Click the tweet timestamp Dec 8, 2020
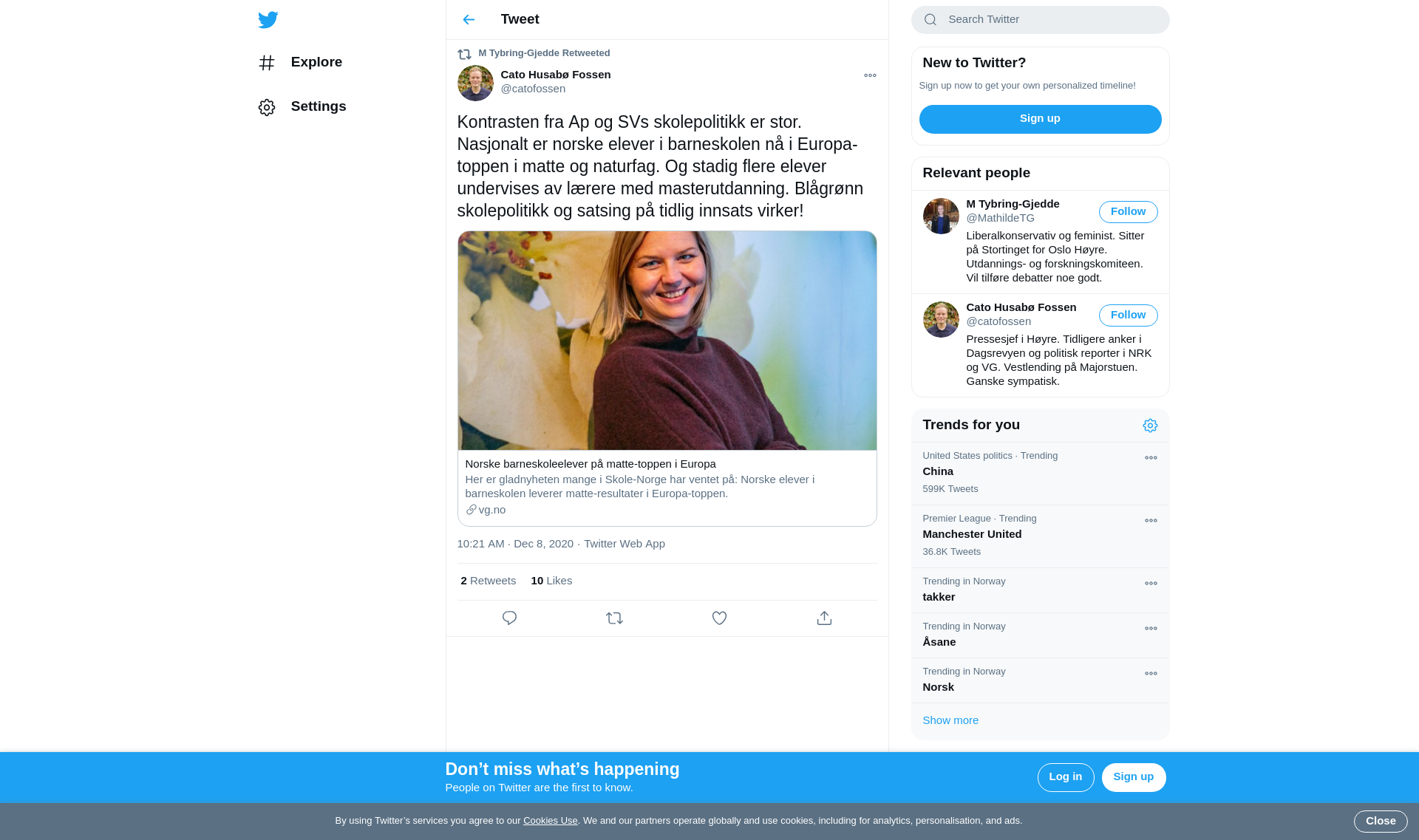1419x840 pixels. tap(515, 544)
